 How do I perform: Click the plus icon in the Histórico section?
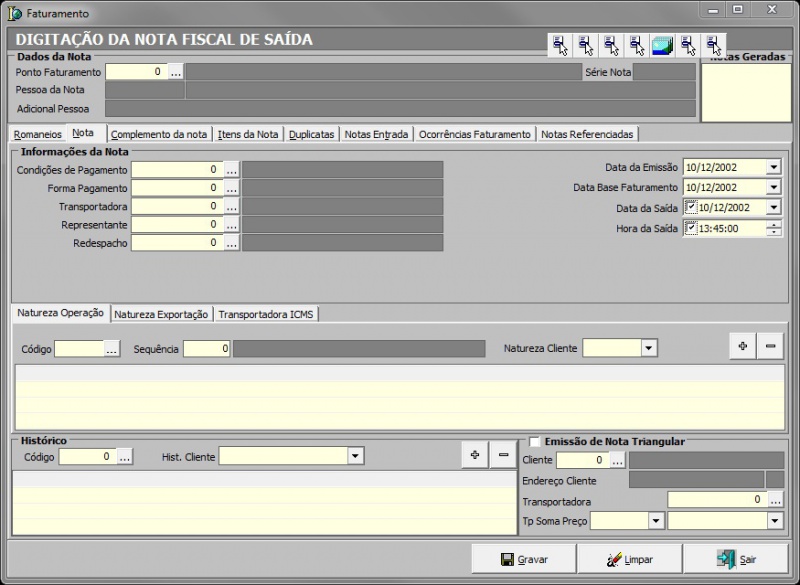pos(476,456)
